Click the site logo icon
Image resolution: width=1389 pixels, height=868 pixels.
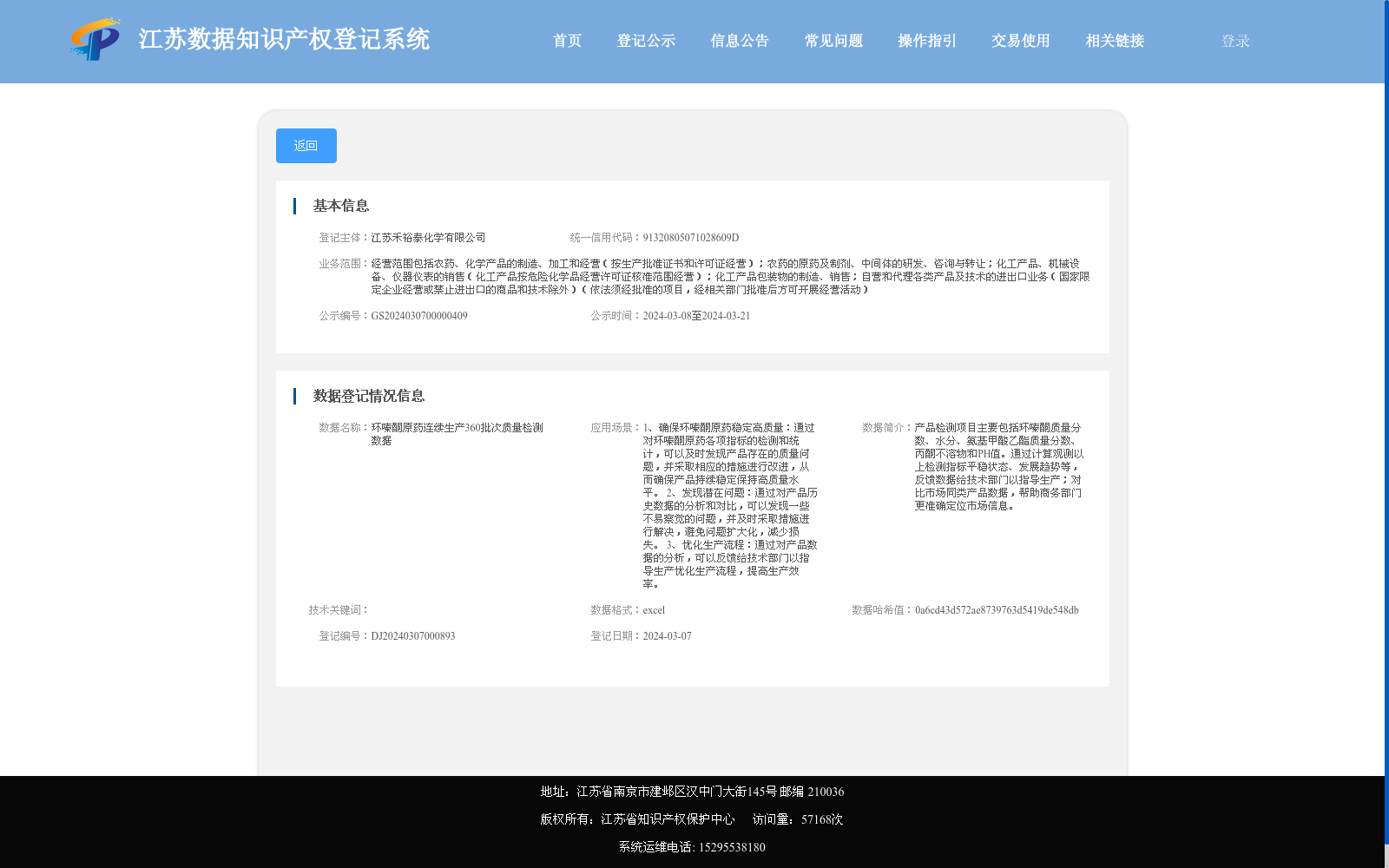[95, 40]
